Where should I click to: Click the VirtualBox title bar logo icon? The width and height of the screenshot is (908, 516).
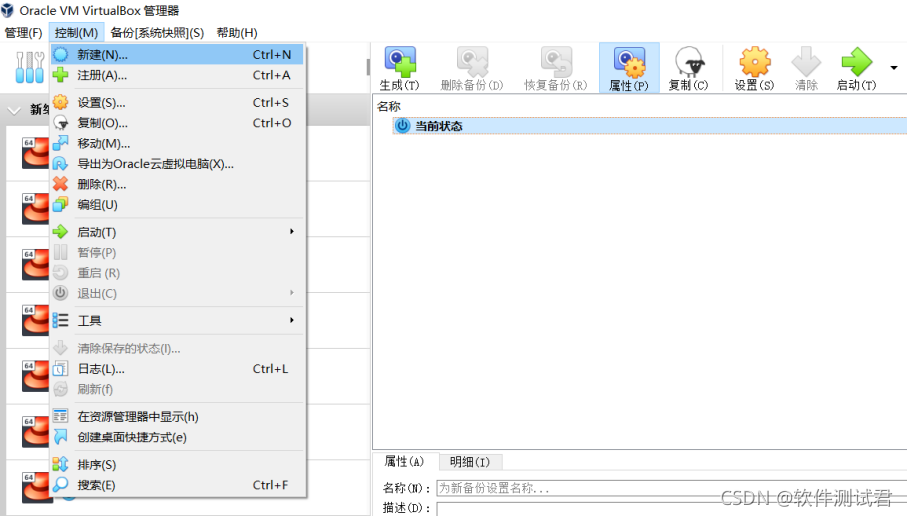tap(8, 10)
